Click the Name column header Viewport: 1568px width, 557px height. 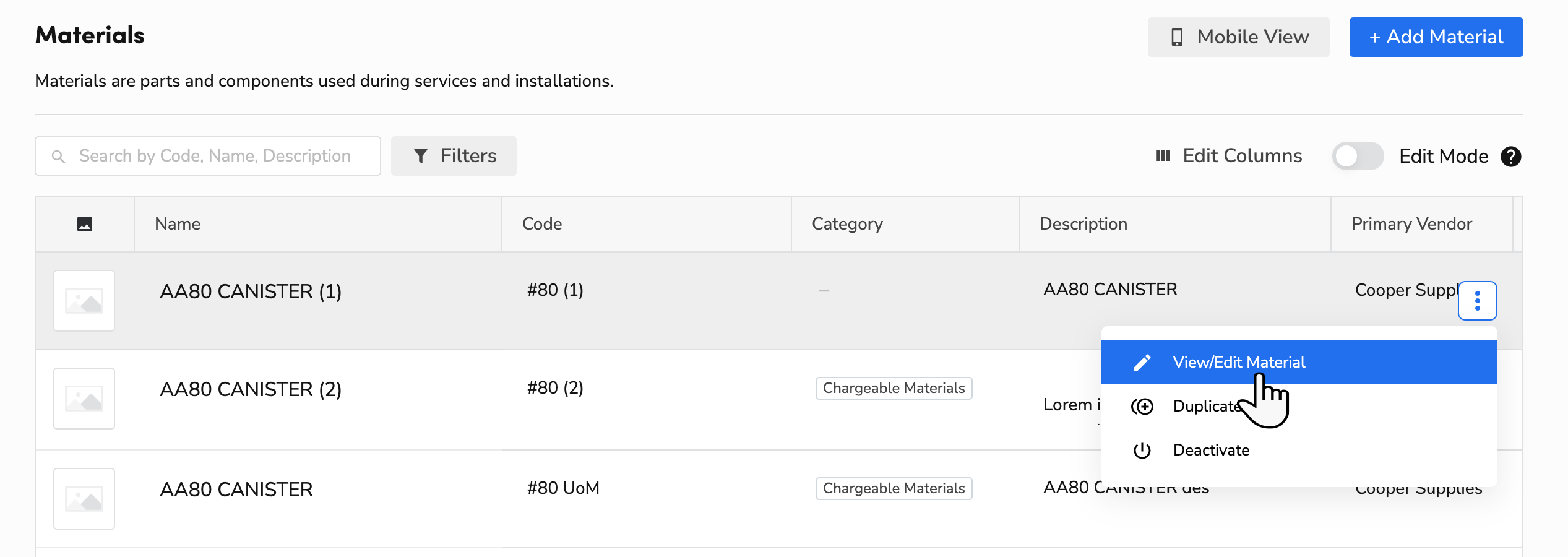178,224
